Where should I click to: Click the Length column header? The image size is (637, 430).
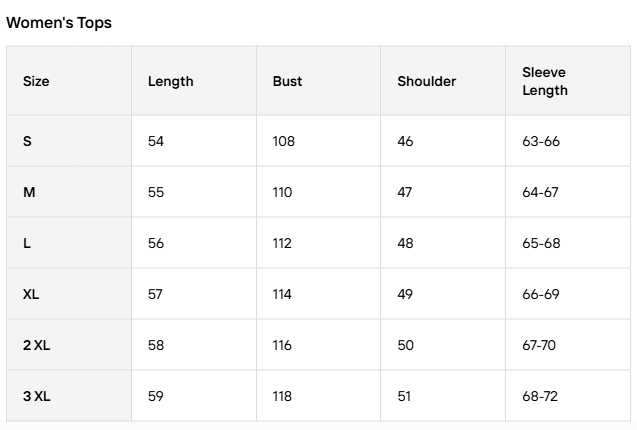pyautogui.click(x=170, y=81)
